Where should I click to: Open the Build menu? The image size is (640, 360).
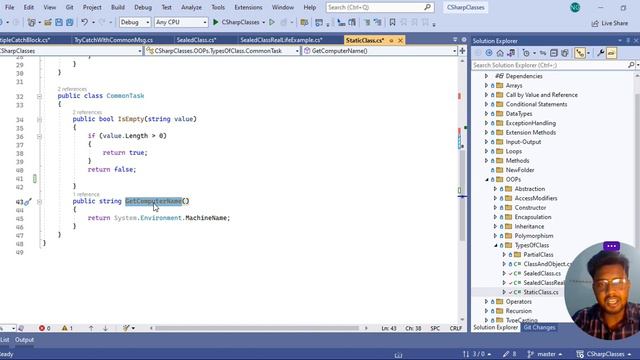(x=118, y=7)
